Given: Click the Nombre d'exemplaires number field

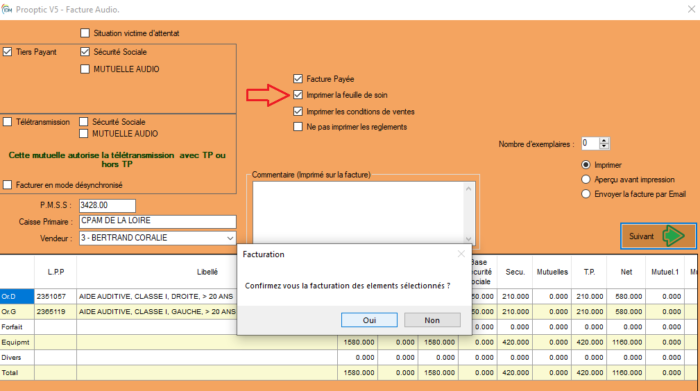Looking at the screenshot, I should (590, 143).
